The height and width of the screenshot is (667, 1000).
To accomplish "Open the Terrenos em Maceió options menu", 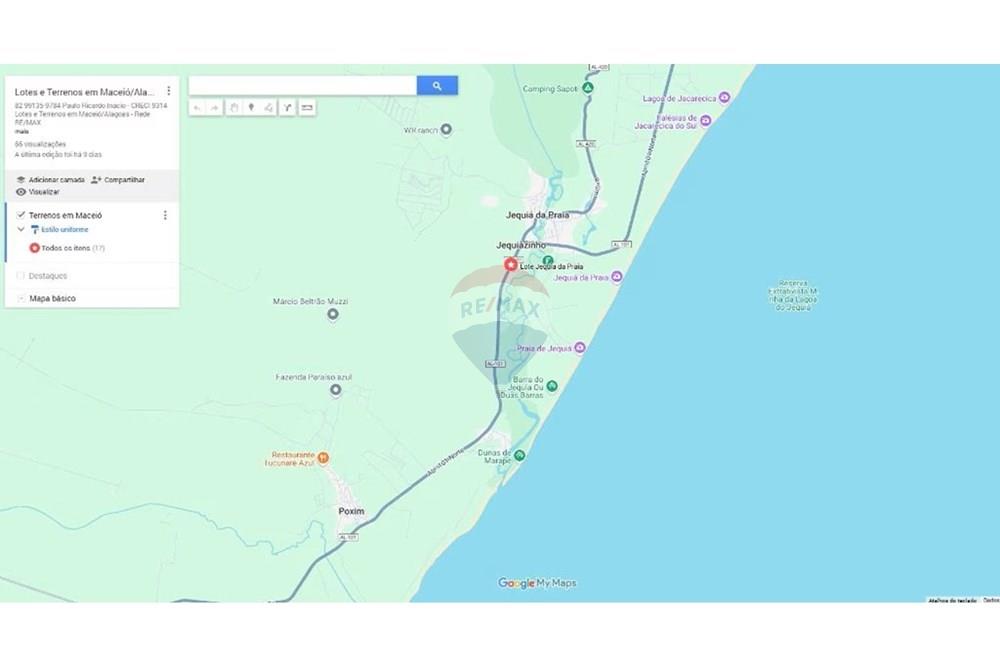I will coord(165,216).
